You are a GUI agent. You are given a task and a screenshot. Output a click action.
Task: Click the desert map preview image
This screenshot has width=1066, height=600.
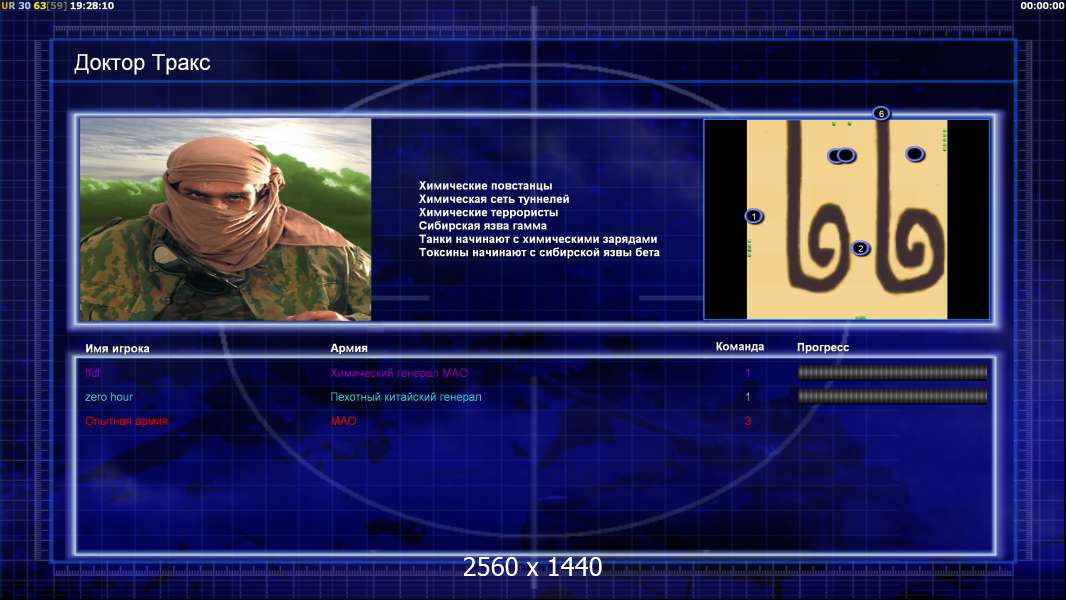(x=846, y=219)
